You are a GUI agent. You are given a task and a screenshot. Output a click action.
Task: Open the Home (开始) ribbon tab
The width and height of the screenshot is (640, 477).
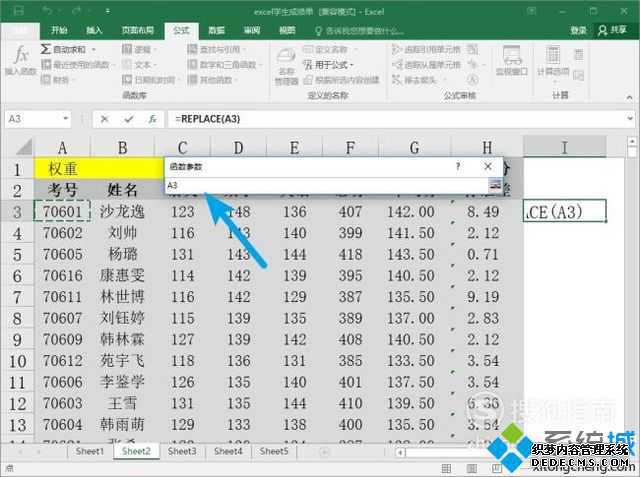pos(59,30)
